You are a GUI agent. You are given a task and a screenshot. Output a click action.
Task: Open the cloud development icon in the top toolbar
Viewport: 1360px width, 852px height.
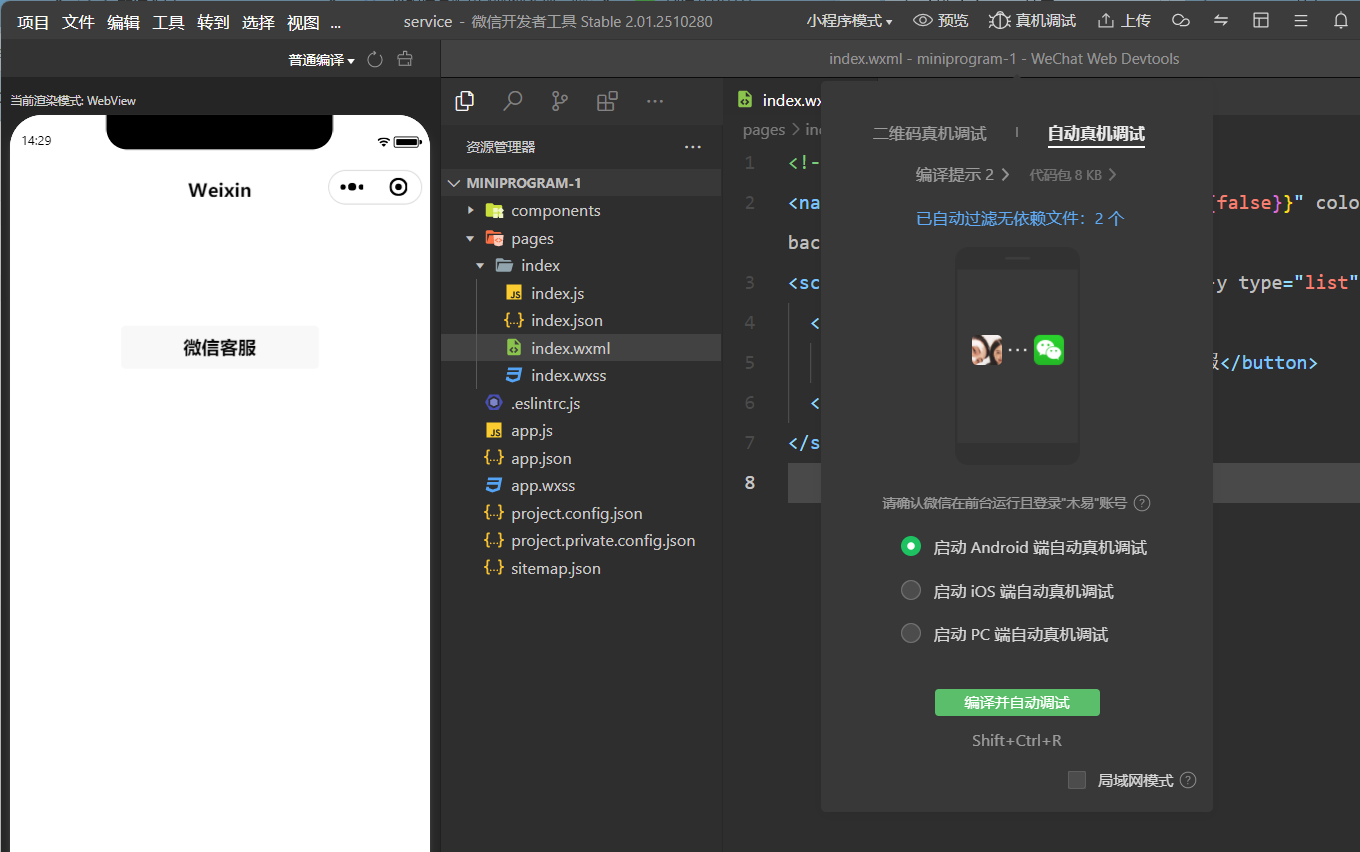pyautogui.click(x=1181, y=21)
